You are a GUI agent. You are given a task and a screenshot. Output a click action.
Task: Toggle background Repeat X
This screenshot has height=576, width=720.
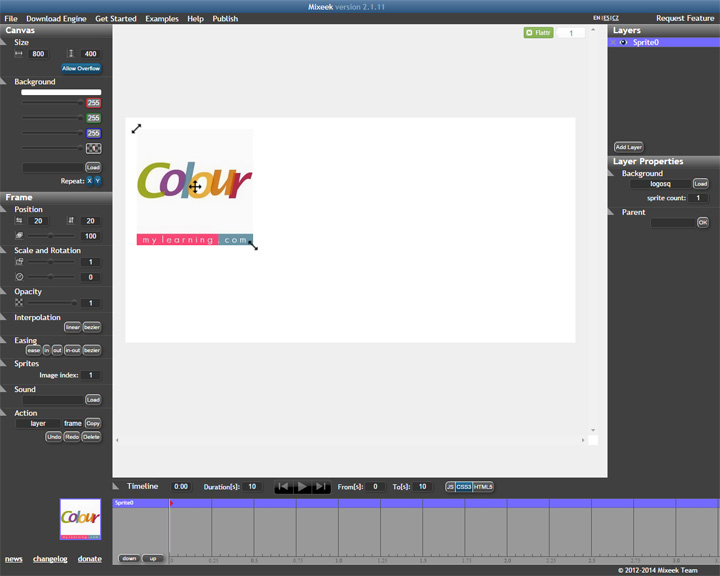coord(90,181)
